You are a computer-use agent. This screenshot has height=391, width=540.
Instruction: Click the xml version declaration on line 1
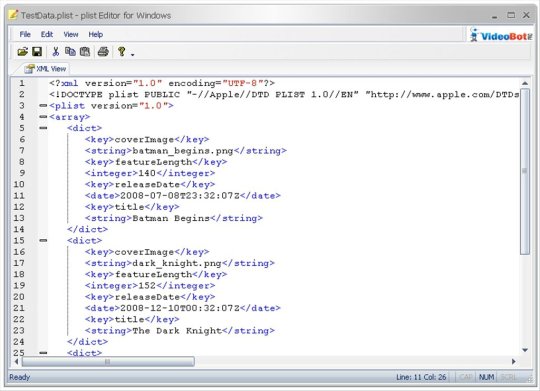(x=162, y=83)
